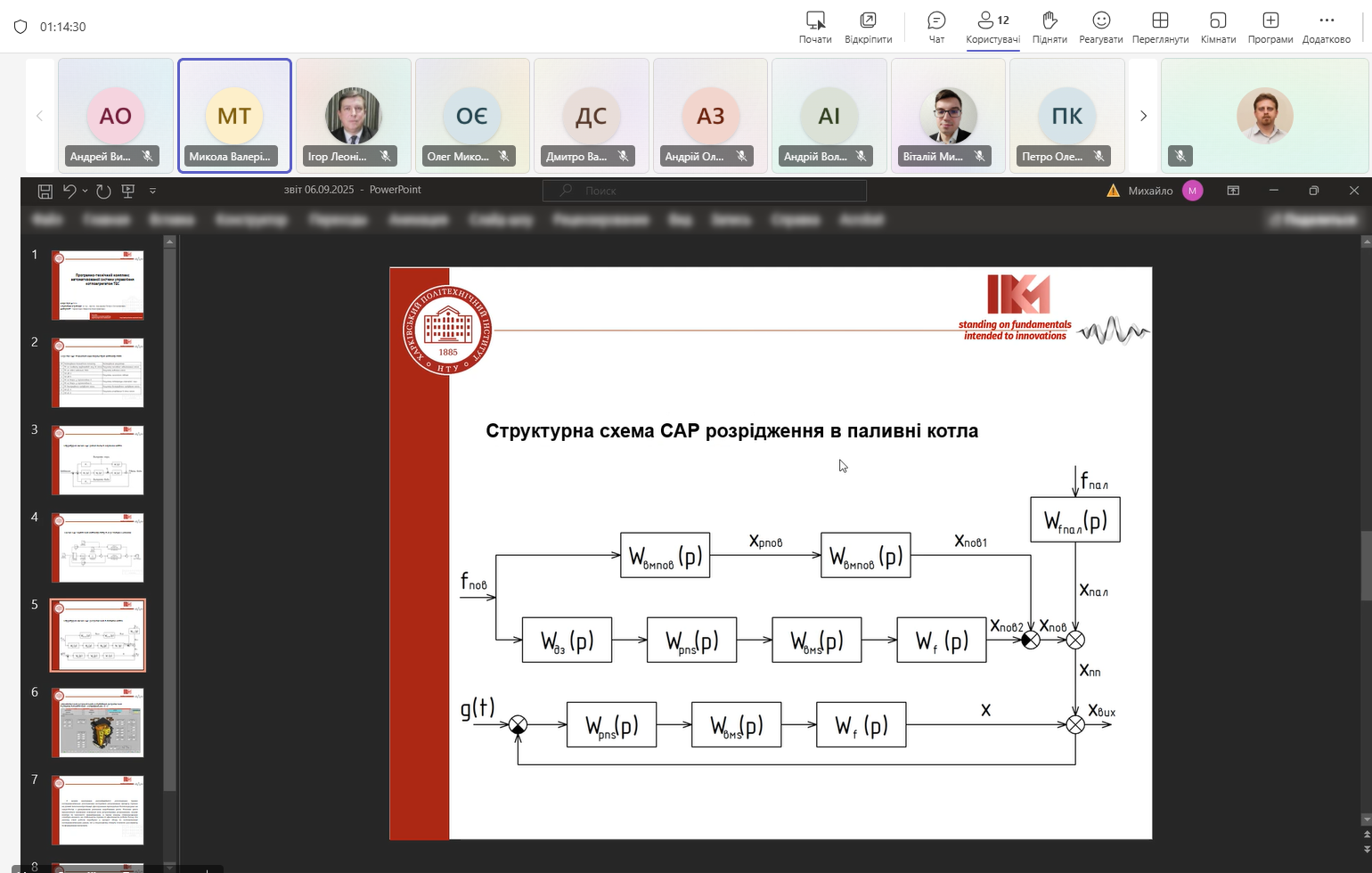The height and width of the screenshot is (873, 1372).
Task: Open the Undo history dropdown arrow
Action: click(x=86, y=191)
